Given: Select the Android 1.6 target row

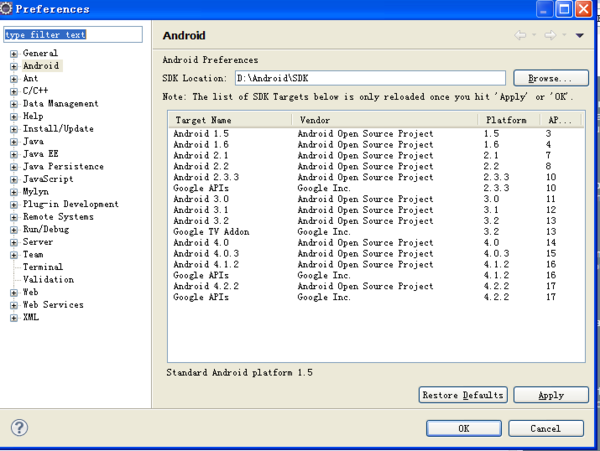Looking at the screenshot, I should [x=376, y=144].
